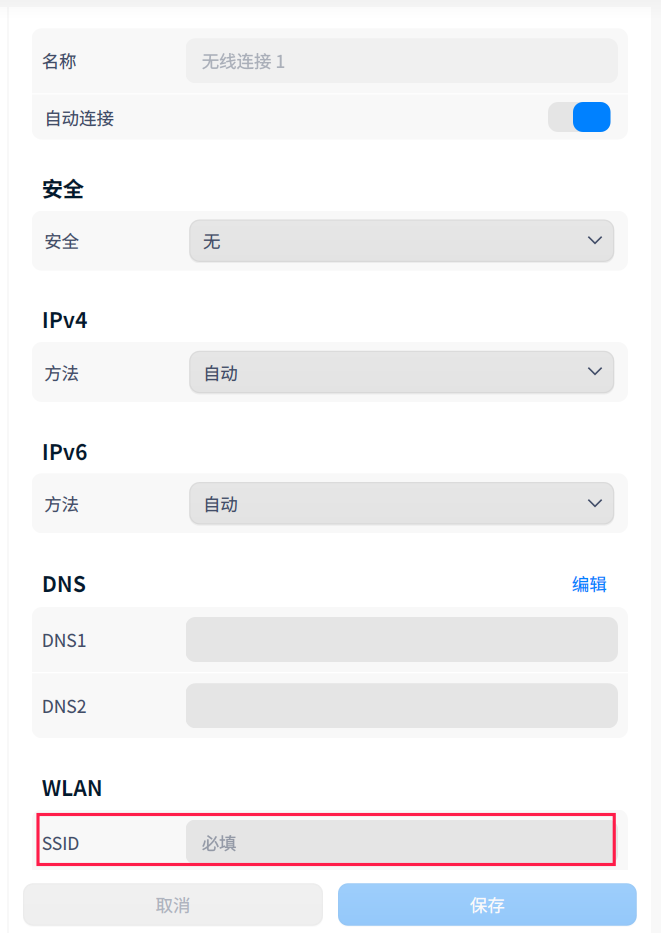Select the IPv6 section heading
Viewport: 661px width, 933px height.
[x=65, y=452]
